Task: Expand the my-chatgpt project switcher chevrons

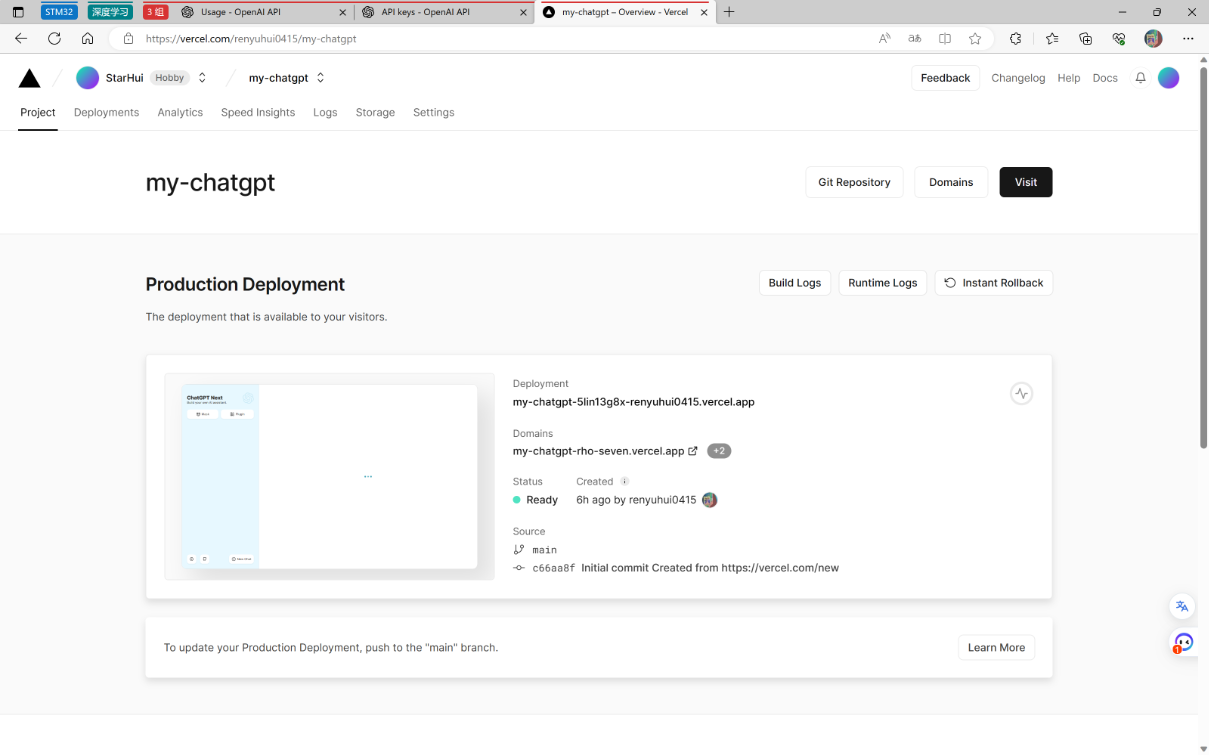Action: 320,78
